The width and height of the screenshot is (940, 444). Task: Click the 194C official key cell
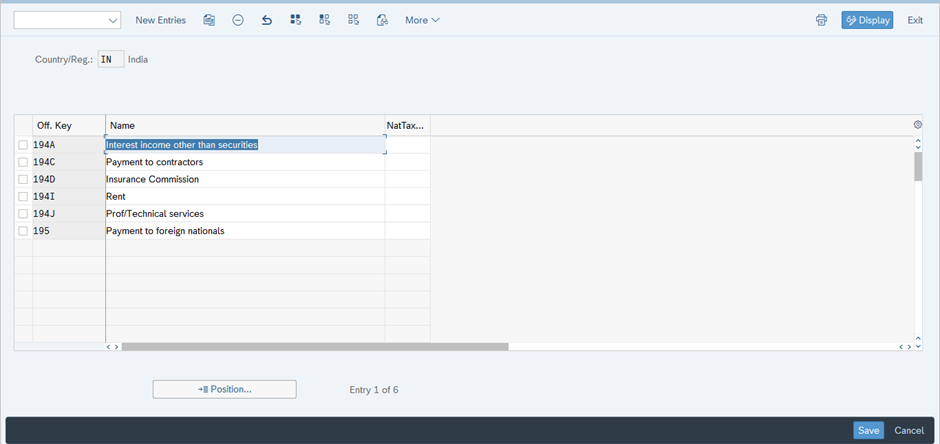pyautogui.click(x=68, y=162)
